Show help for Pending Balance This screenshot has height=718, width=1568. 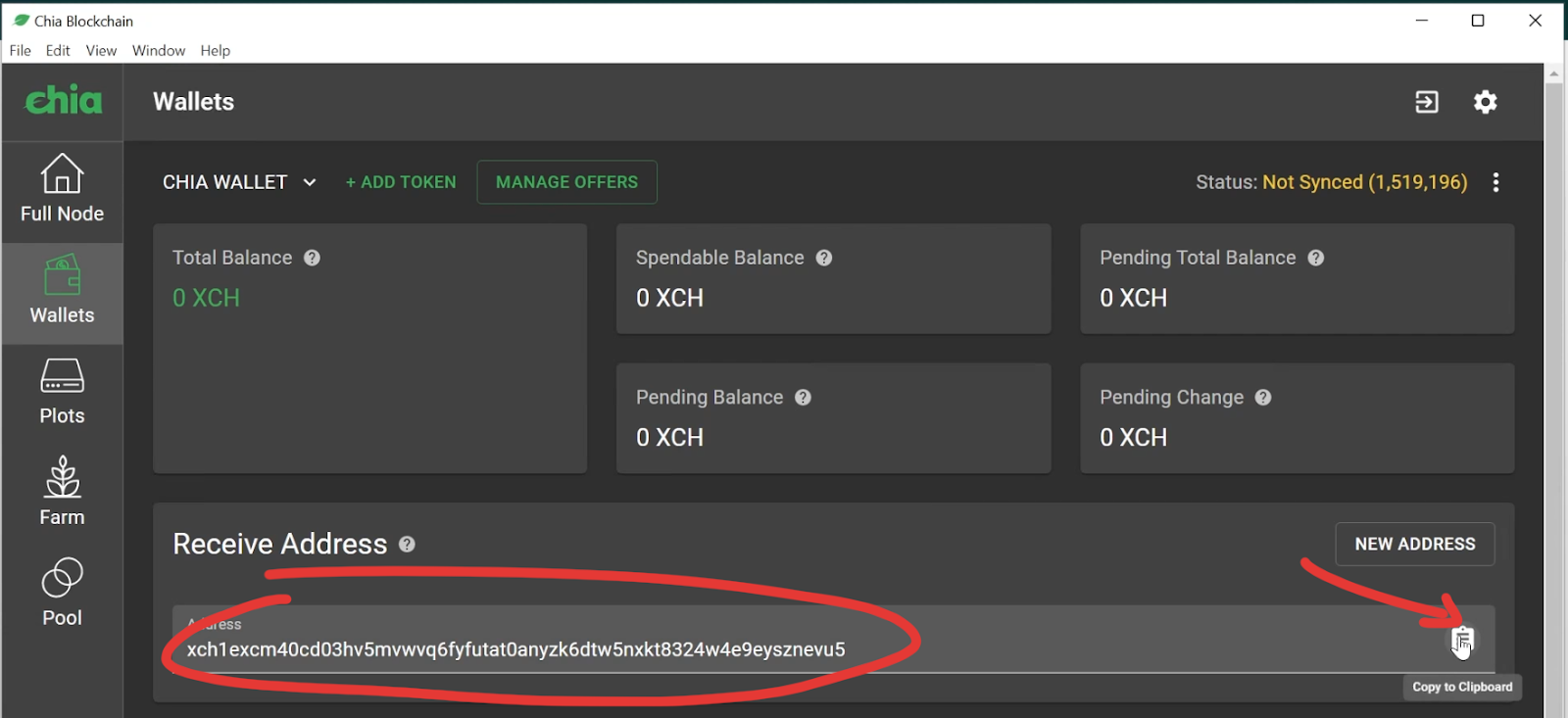(803, 398)
